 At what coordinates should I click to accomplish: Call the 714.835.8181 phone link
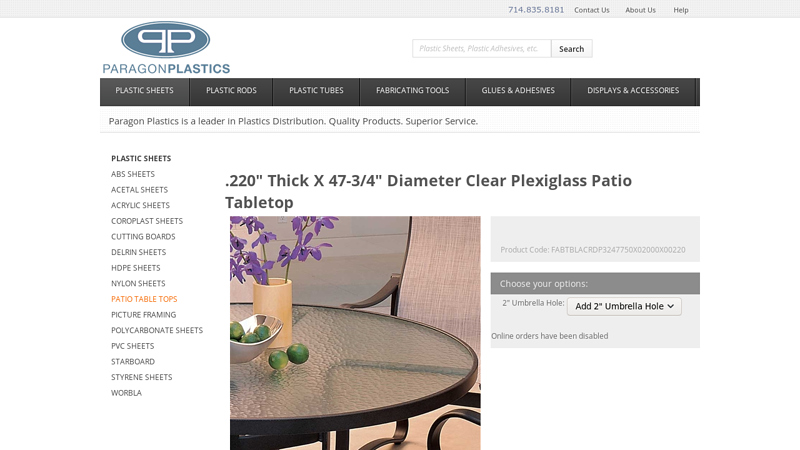tap(536, 10)
